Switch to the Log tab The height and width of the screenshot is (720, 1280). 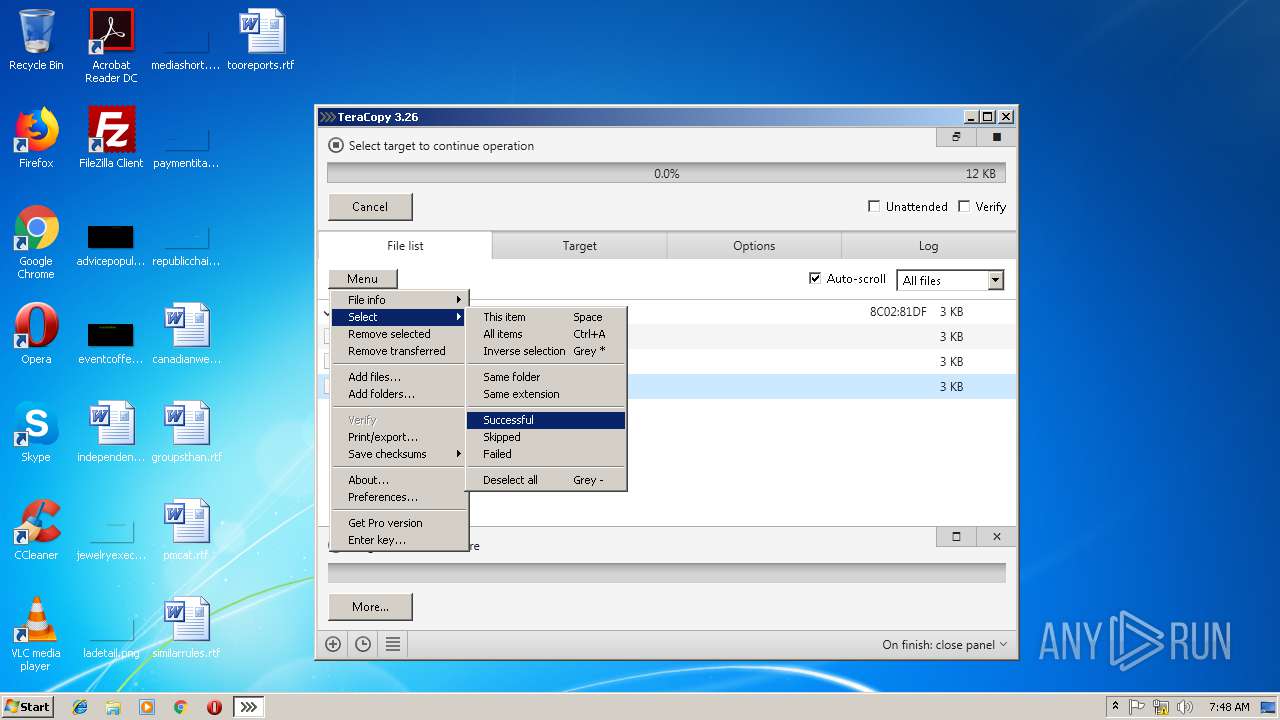click(929, 246)
